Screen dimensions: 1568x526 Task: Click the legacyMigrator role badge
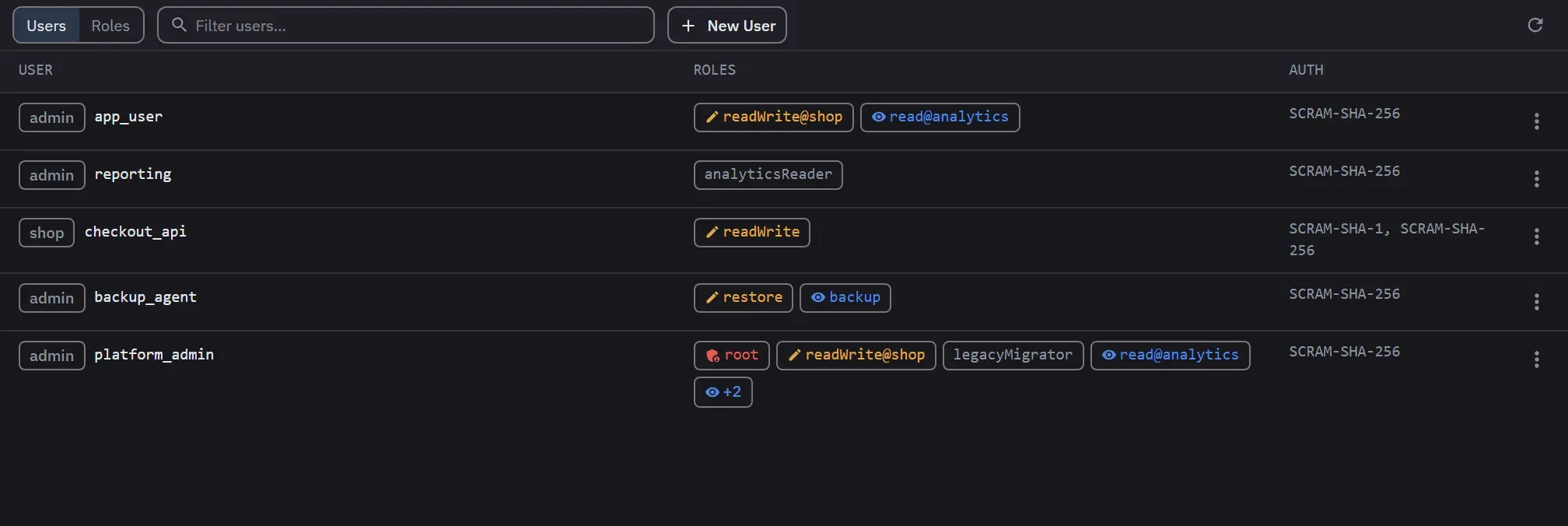pos(1013,356)
